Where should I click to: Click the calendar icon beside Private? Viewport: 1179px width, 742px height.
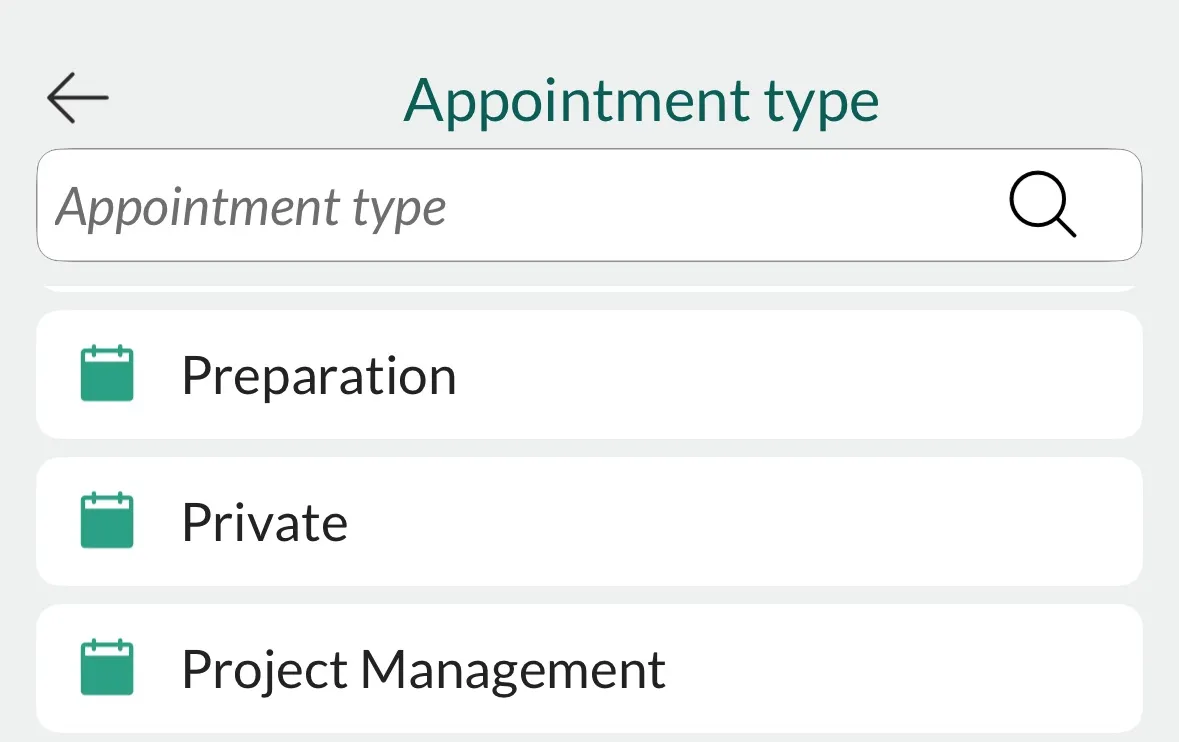(107, 521)
